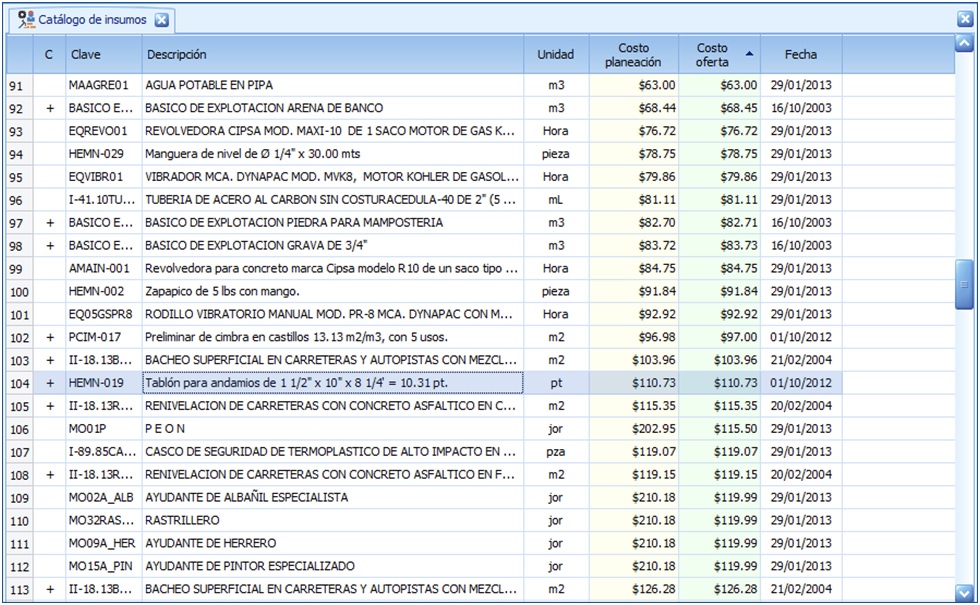
Task: Expand the HEMN-019 Tablón para andamios row
Action: [x=49, y=383]
